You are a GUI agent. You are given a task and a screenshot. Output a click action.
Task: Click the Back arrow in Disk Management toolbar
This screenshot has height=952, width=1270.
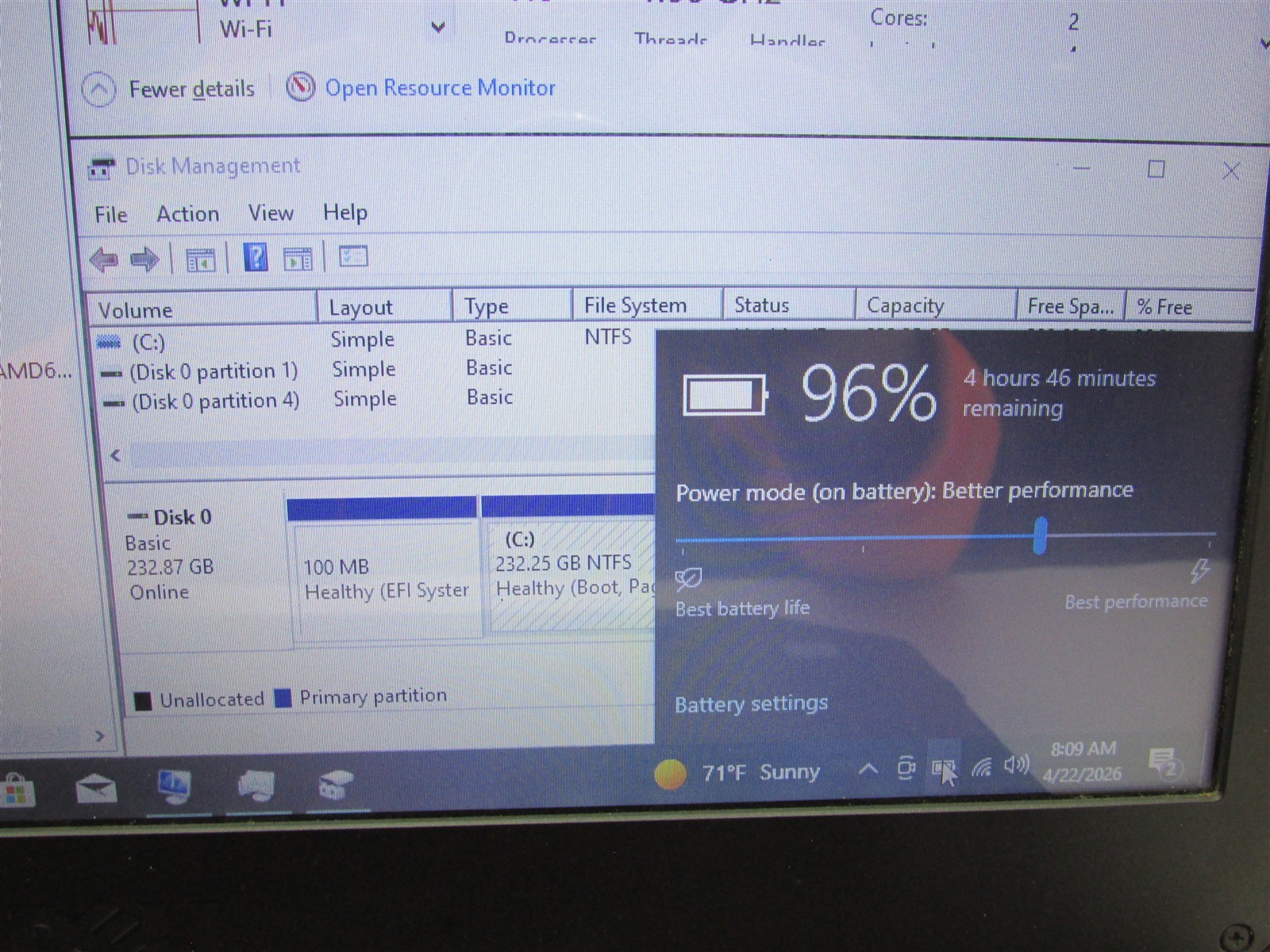pyautogui.click(x=104, y=259)
